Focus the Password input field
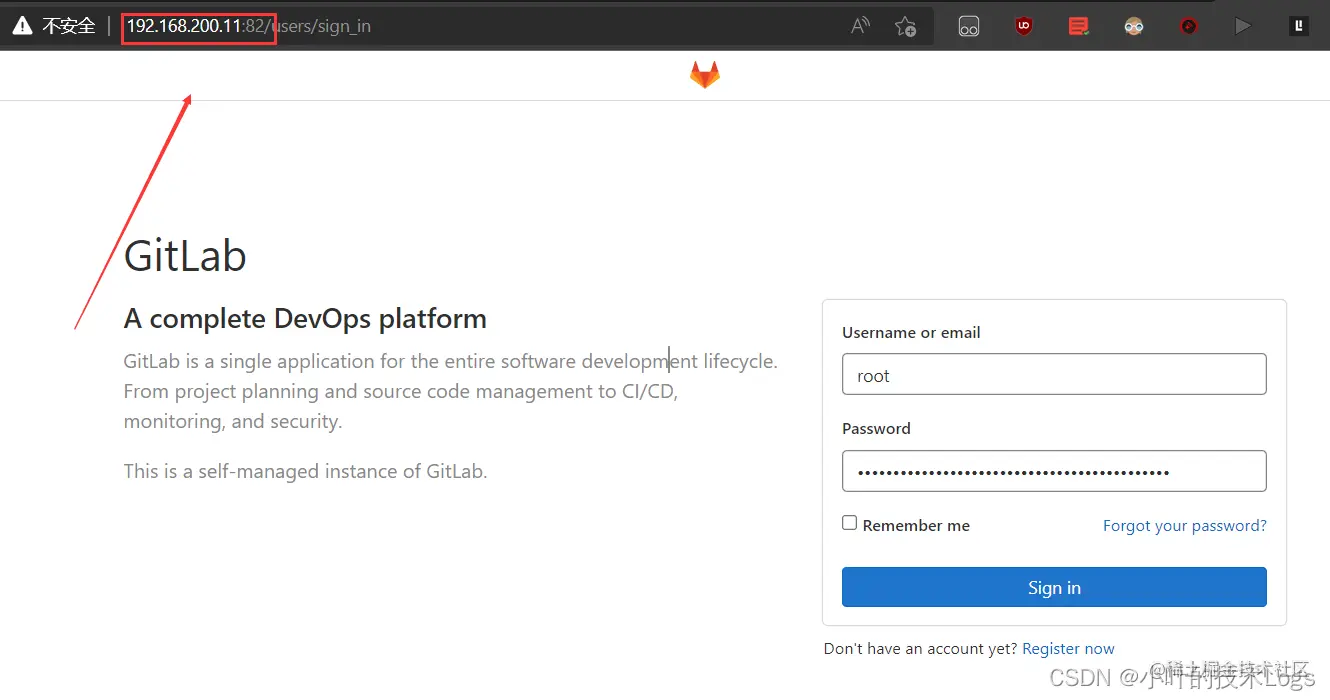This screenshot has height=700, width=1330. [1054, 471]
